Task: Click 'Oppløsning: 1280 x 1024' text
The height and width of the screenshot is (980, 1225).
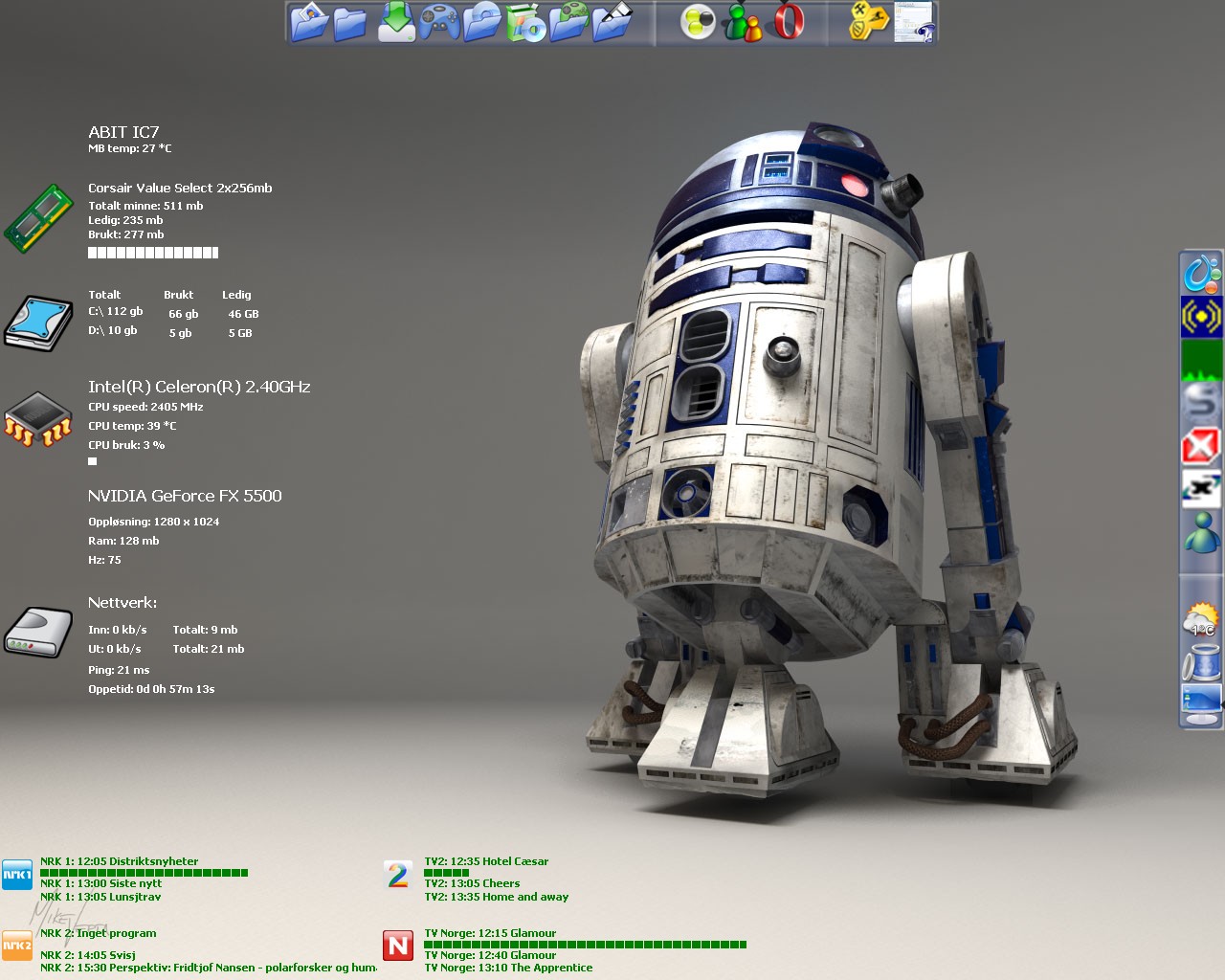Action: pos(153,522)
